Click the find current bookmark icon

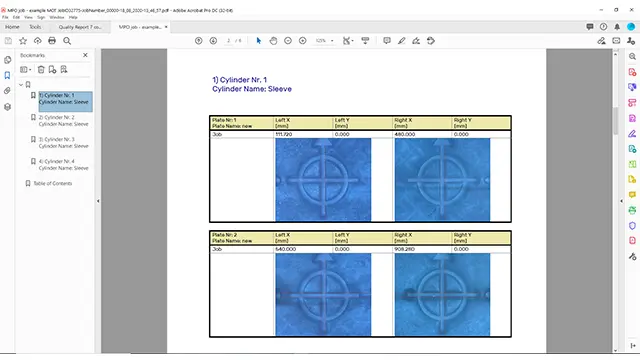[64, 70]
